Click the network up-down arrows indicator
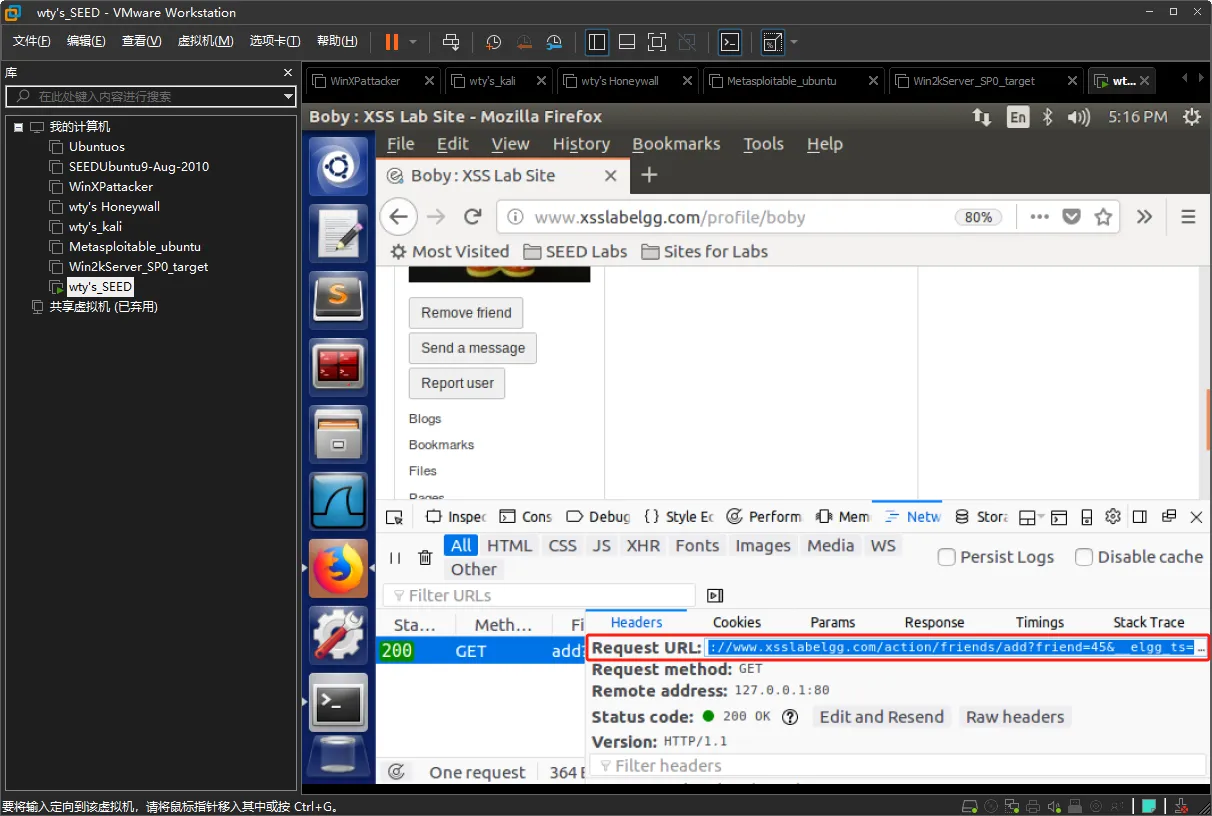Image resolution: width=1212 pixels, height=816 pixels. [982, 117]
